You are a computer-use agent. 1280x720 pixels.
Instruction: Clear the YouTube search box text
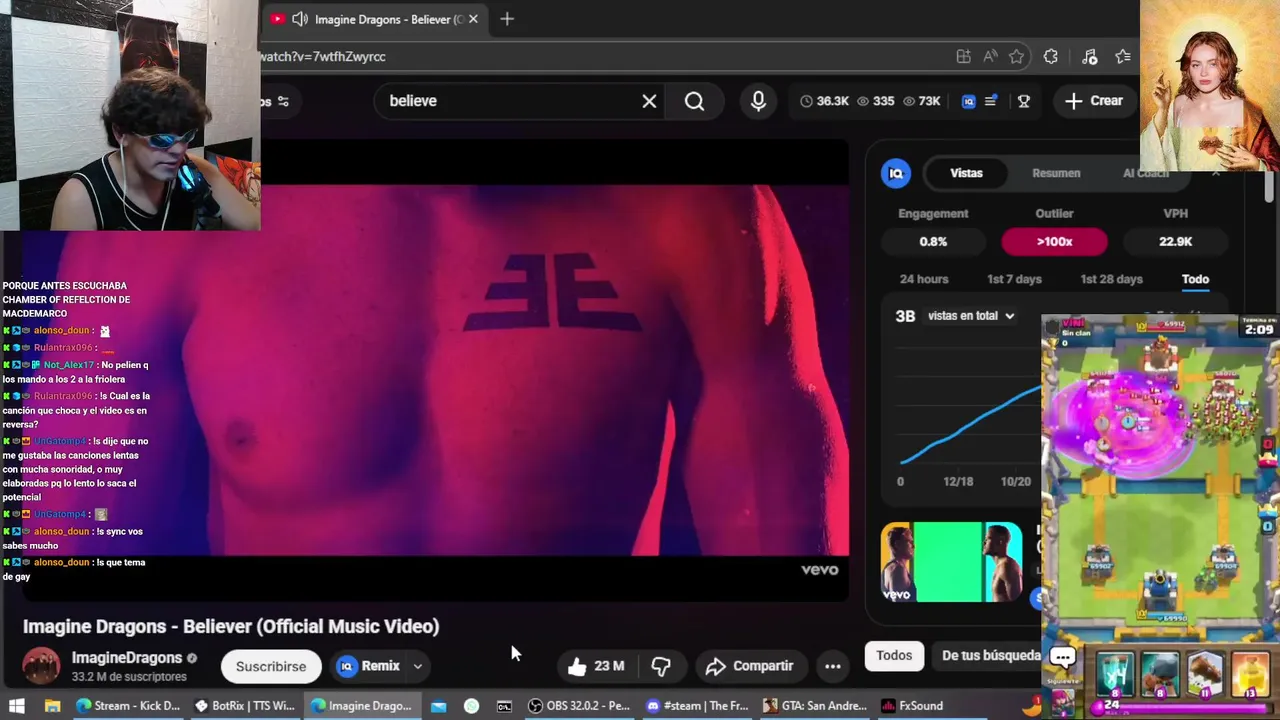click(649, 101)
